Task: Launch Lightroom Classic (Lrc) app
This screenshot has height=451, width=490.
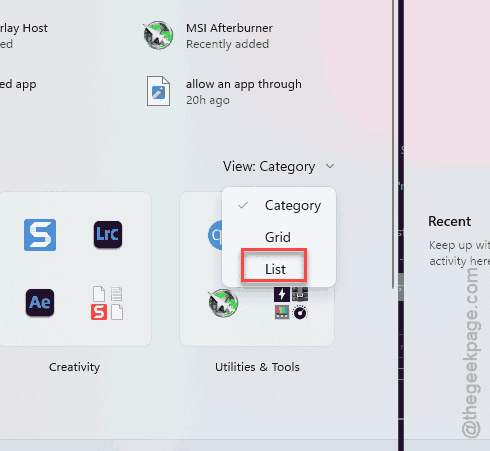Action: (108, 235)
